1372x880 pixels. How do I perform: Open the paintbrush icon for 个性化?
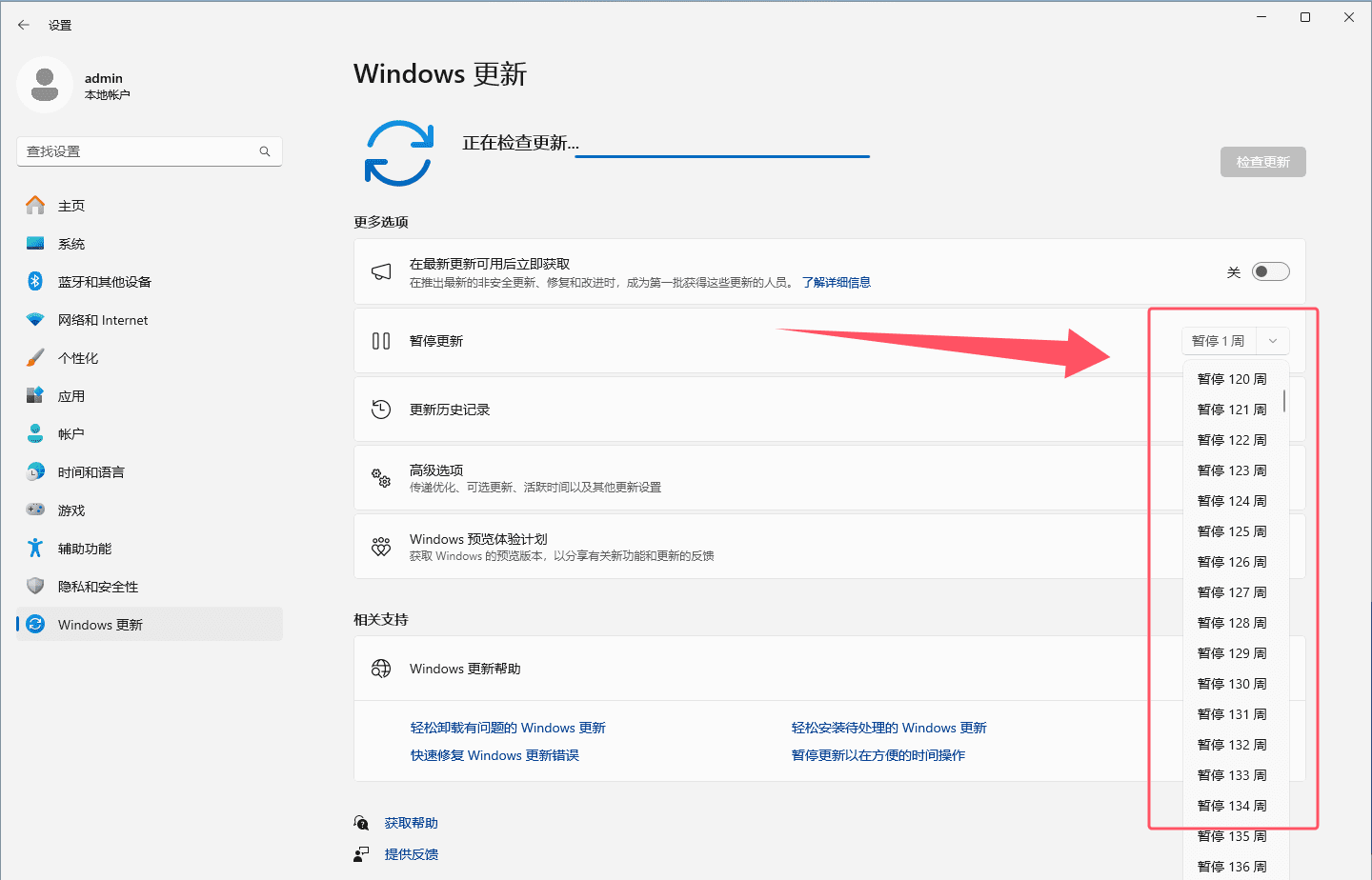(35, 357)
